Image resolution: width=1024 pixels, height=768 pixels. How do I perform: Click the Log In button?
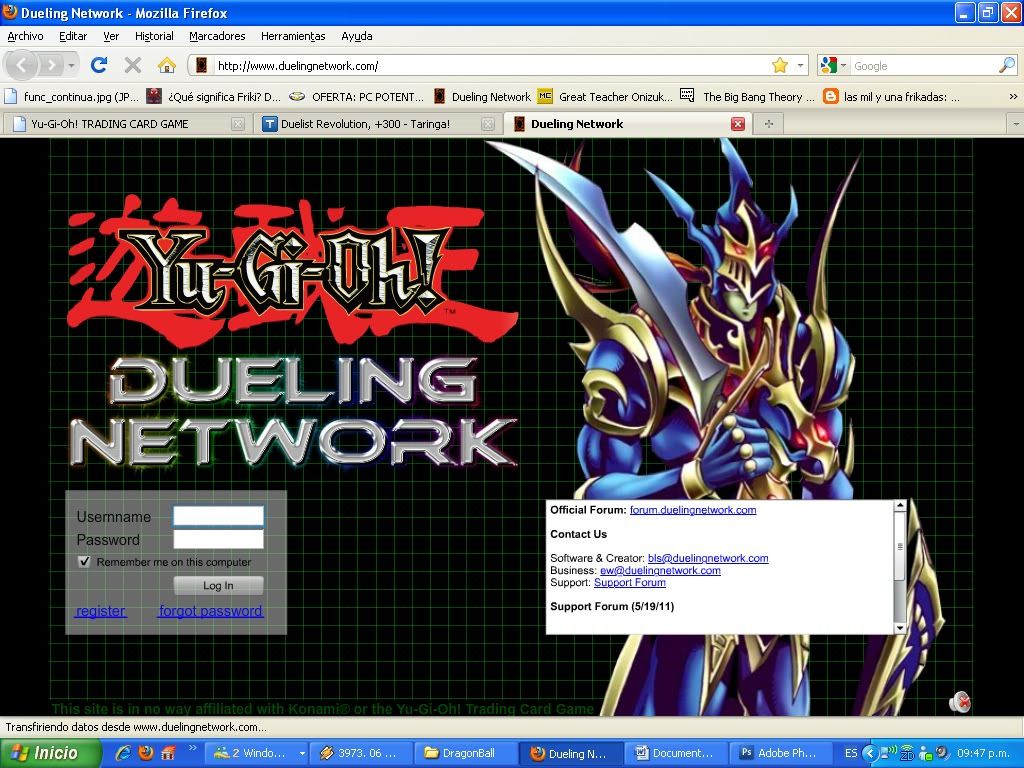coord(218,585)
